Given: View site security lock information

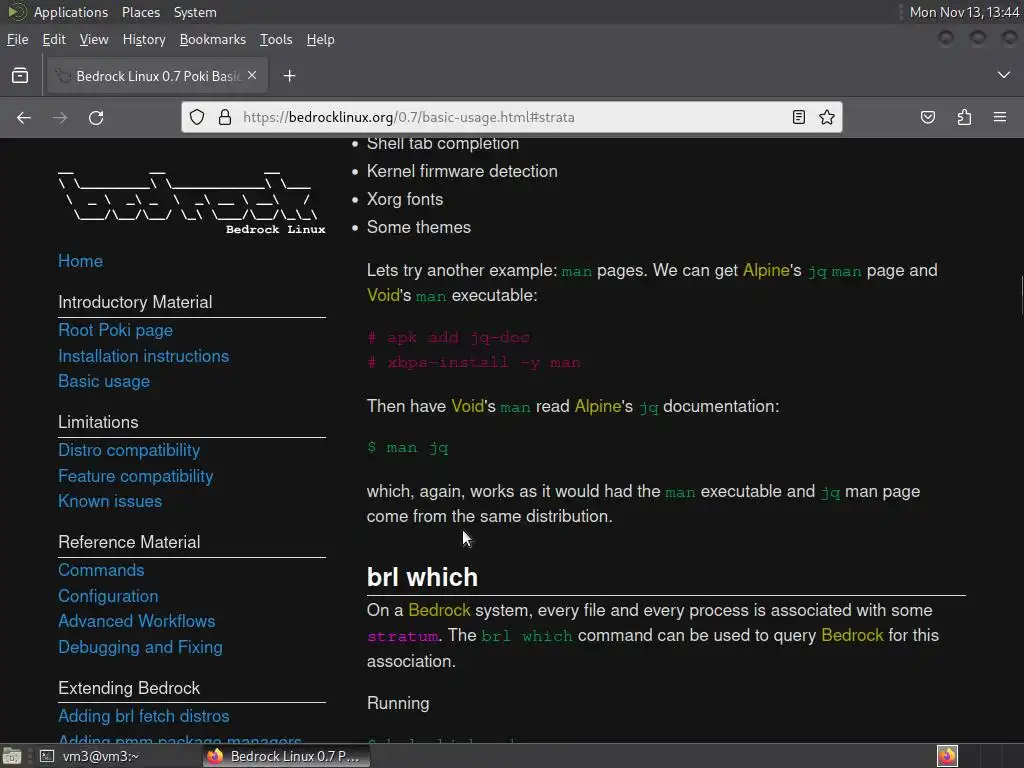Looking at the screenshot, I should pos(225,117).
